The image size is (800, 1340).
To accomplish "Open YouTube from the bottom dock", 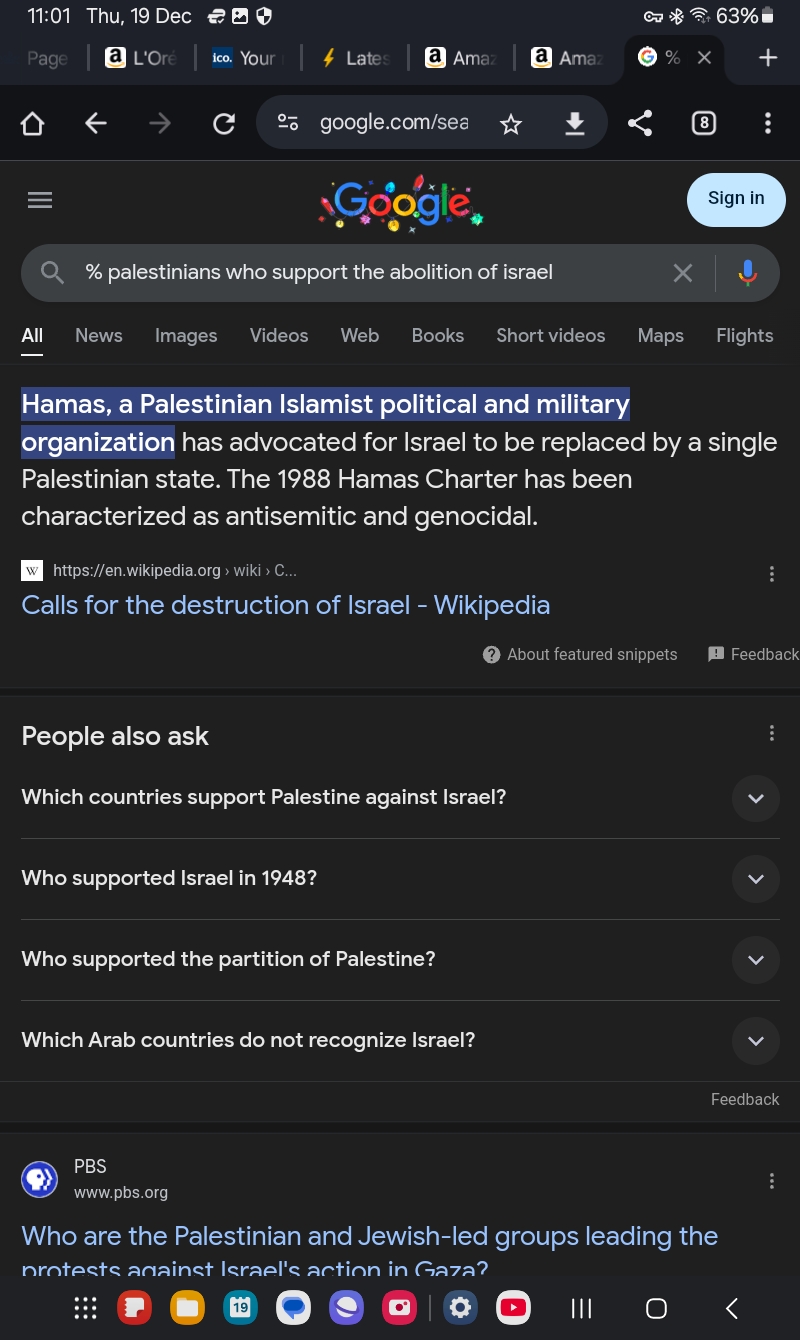I will [512, 1307].
